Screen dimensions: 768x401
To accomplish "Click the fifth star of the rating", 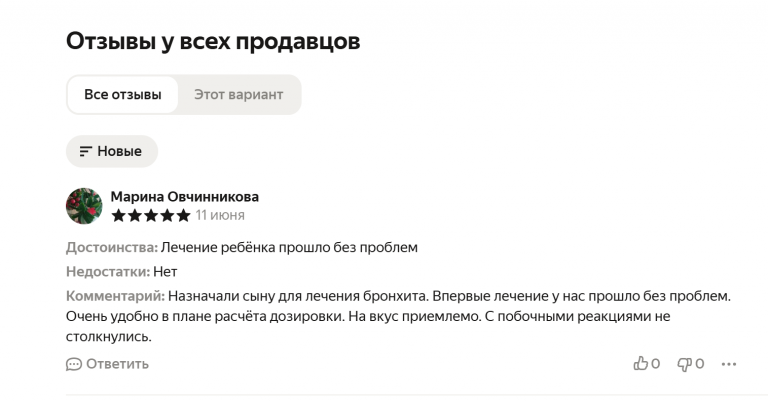I will (184, 215).
